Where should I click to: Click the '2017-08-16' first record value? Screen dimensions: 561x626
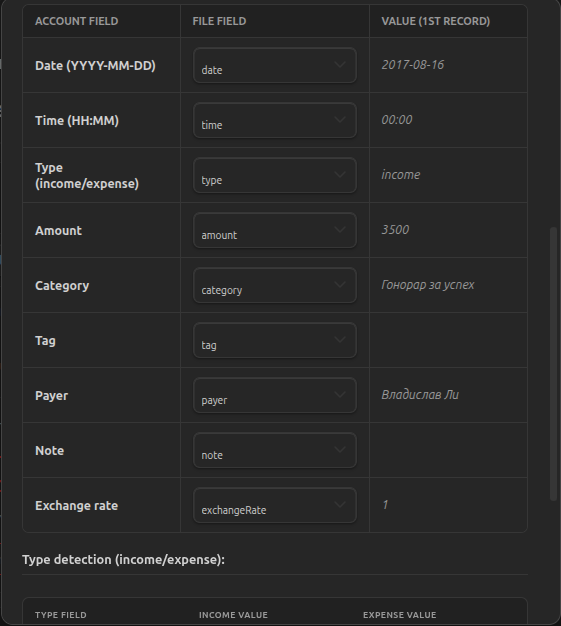(412, 65)
